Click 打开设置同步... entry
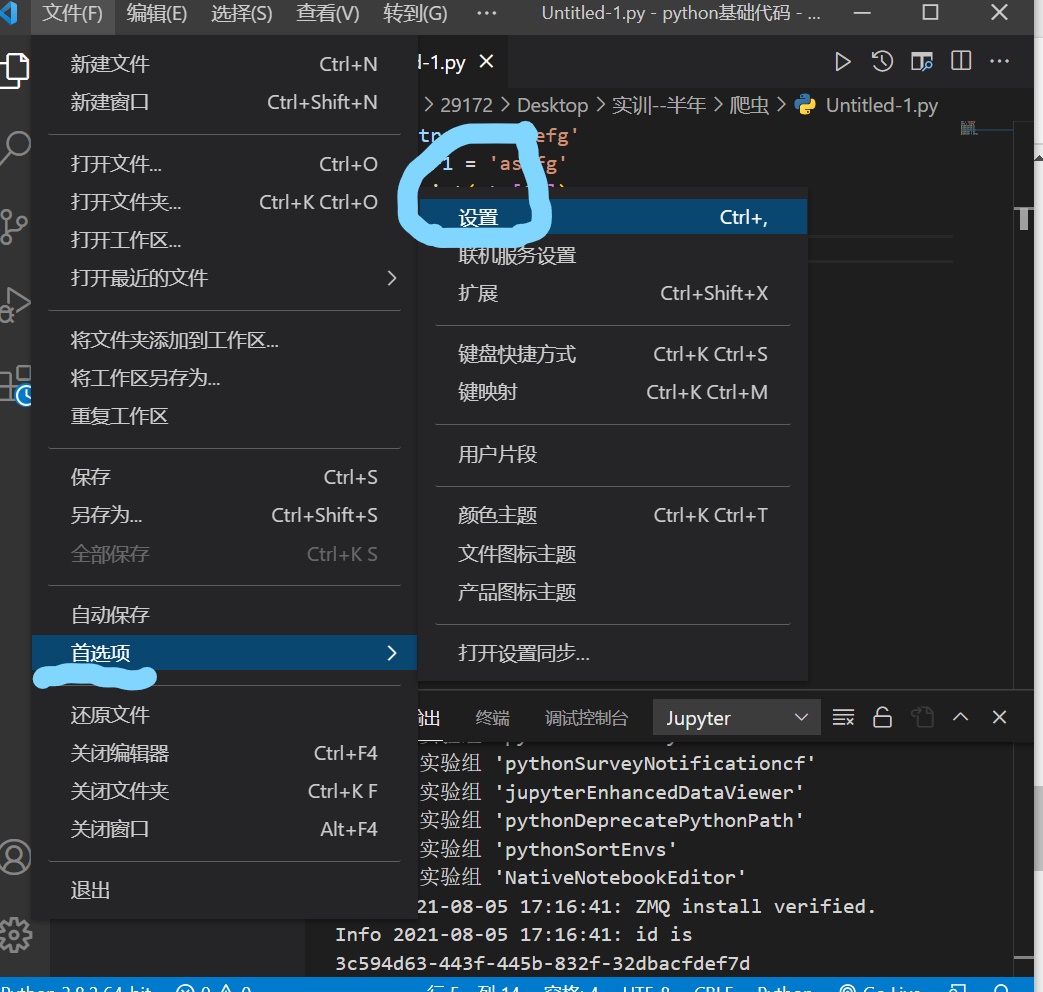Viewport: 1043px width, 992px height. pos(613,653)
